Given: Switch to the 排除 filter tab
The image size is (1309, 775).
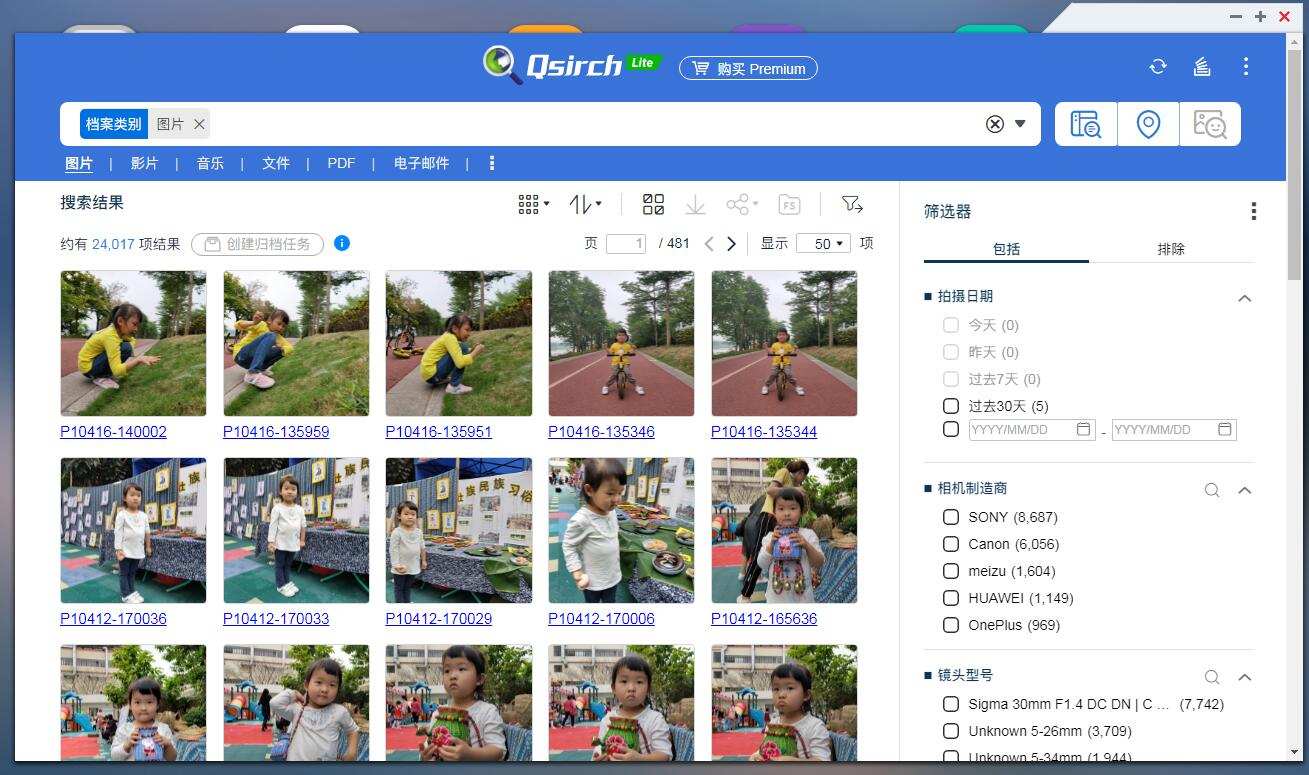Looking at the screenshot, I should click(1170, 249).
